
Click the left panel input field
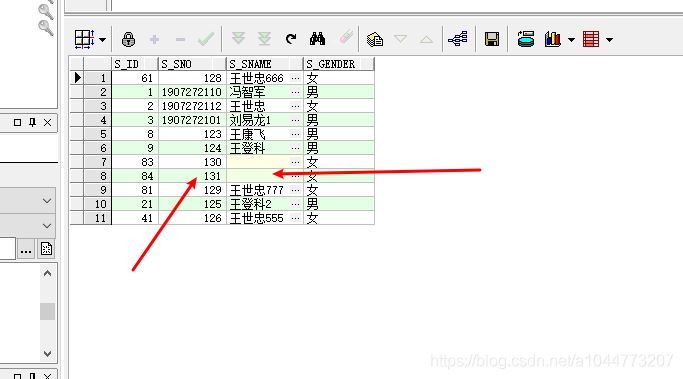point(7,249)
